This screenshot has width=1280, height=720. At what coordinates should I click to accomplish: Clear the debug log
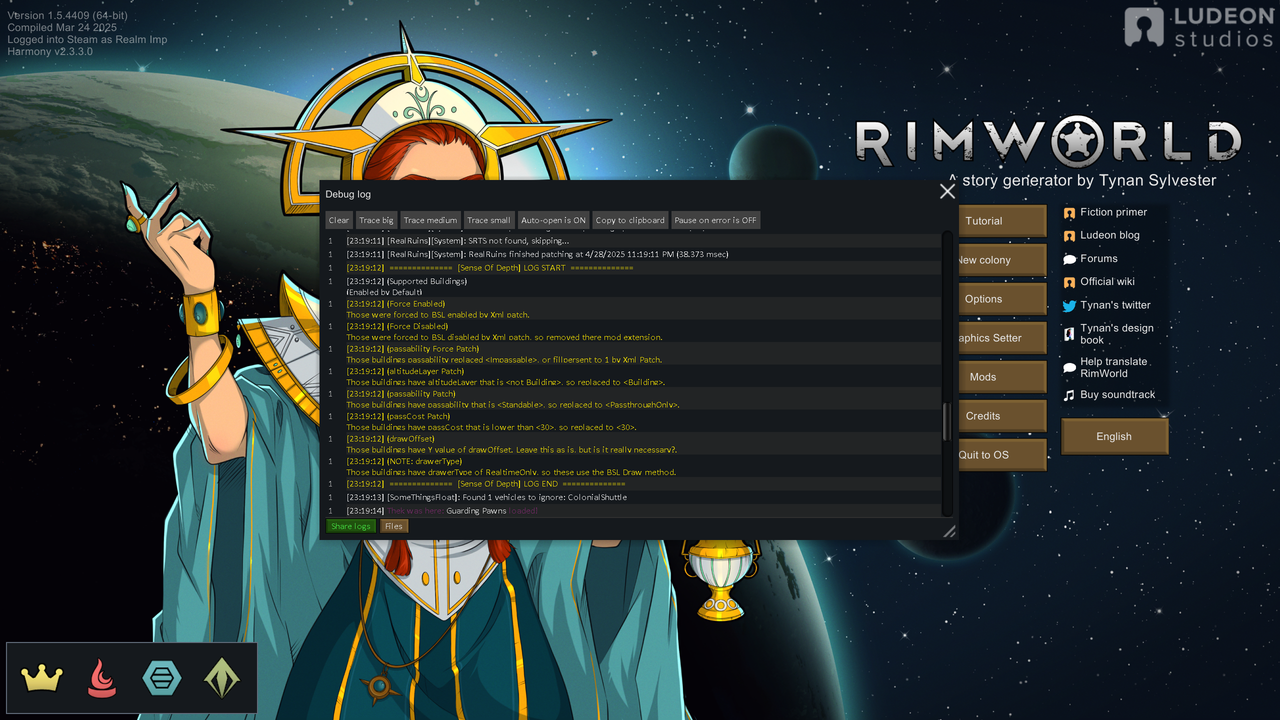tap(339, 220)
